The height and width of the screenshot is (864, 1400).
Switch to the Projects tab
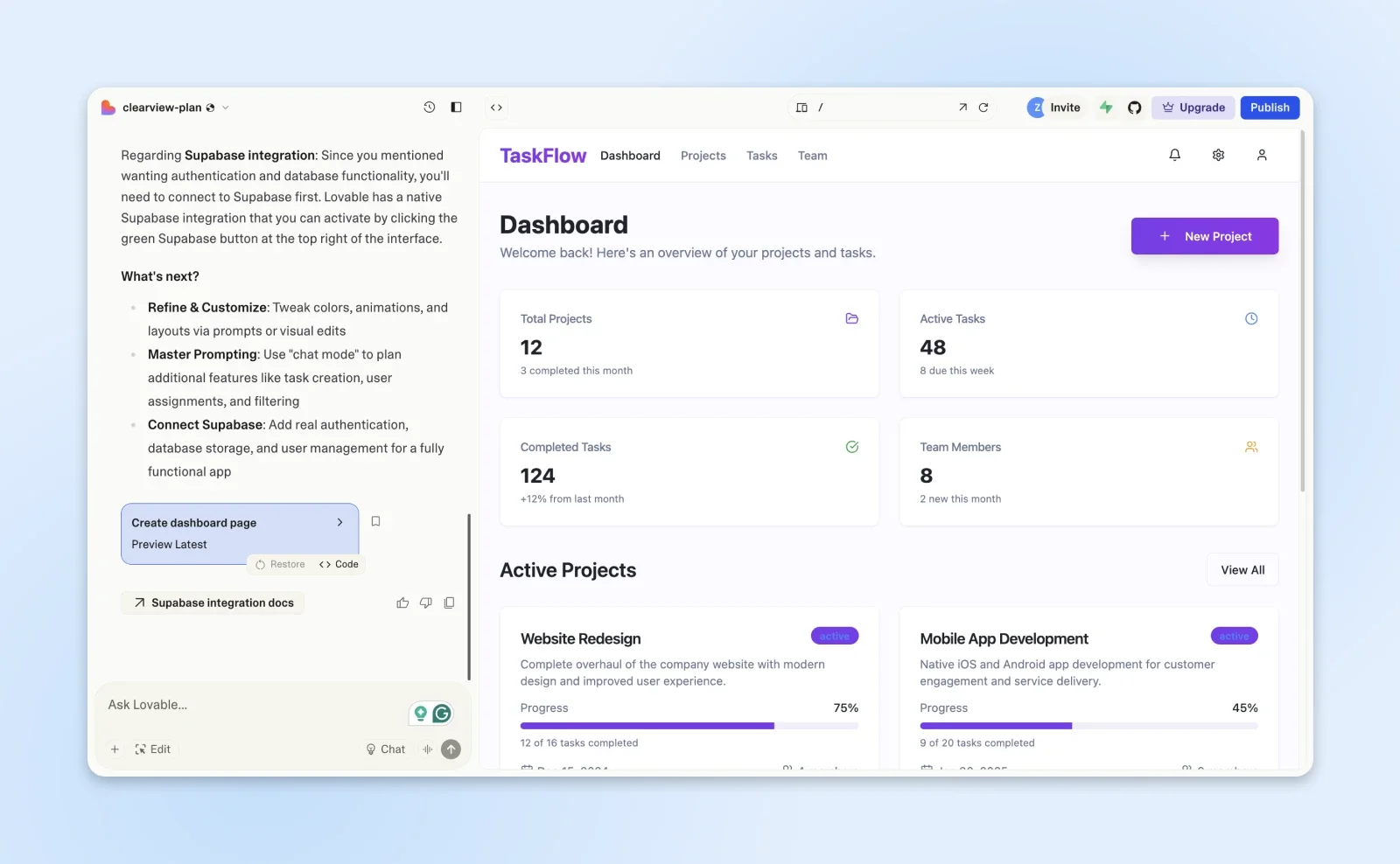tap(703, 155)
